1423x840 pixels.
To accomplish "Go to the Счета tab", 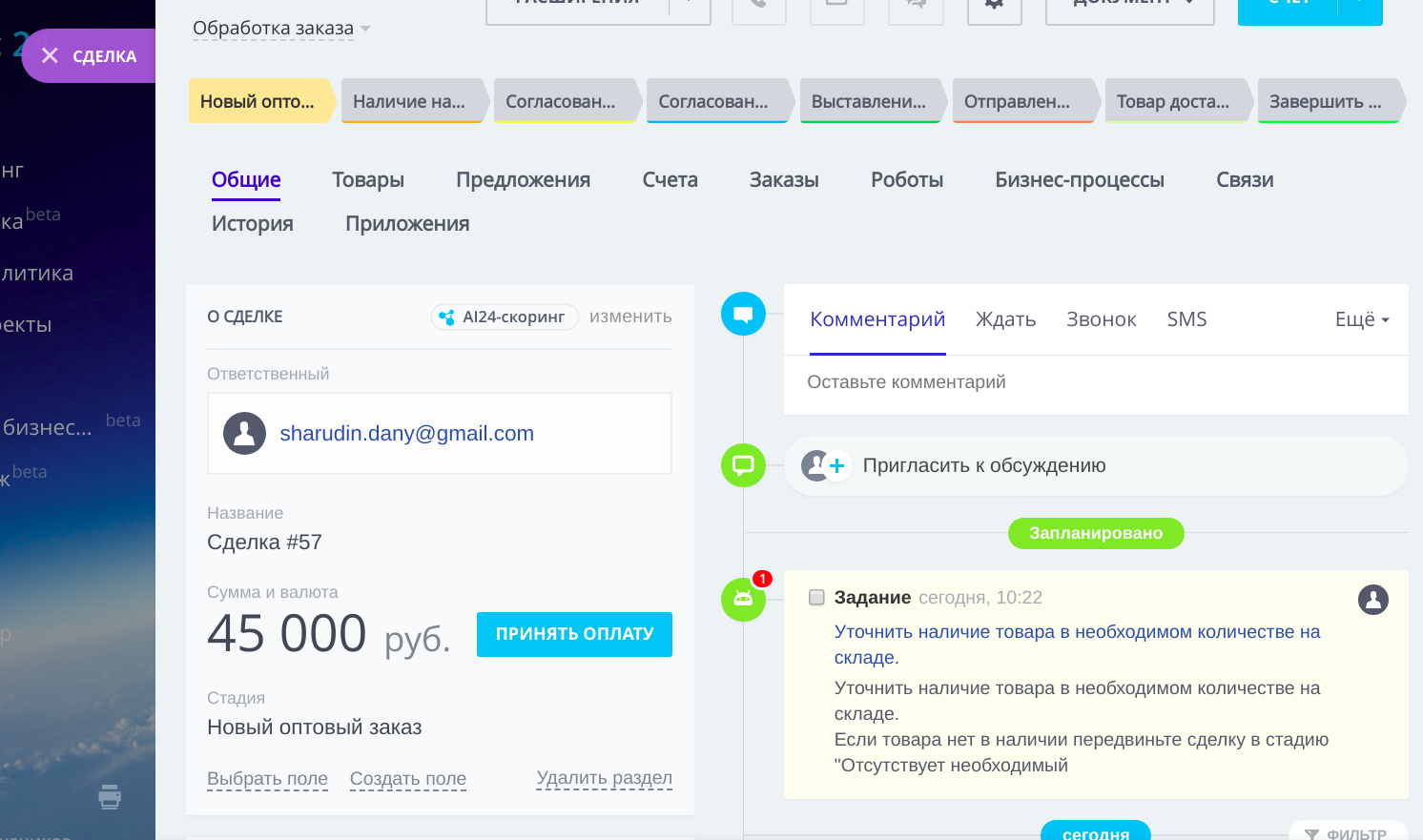I will [670, 180].
